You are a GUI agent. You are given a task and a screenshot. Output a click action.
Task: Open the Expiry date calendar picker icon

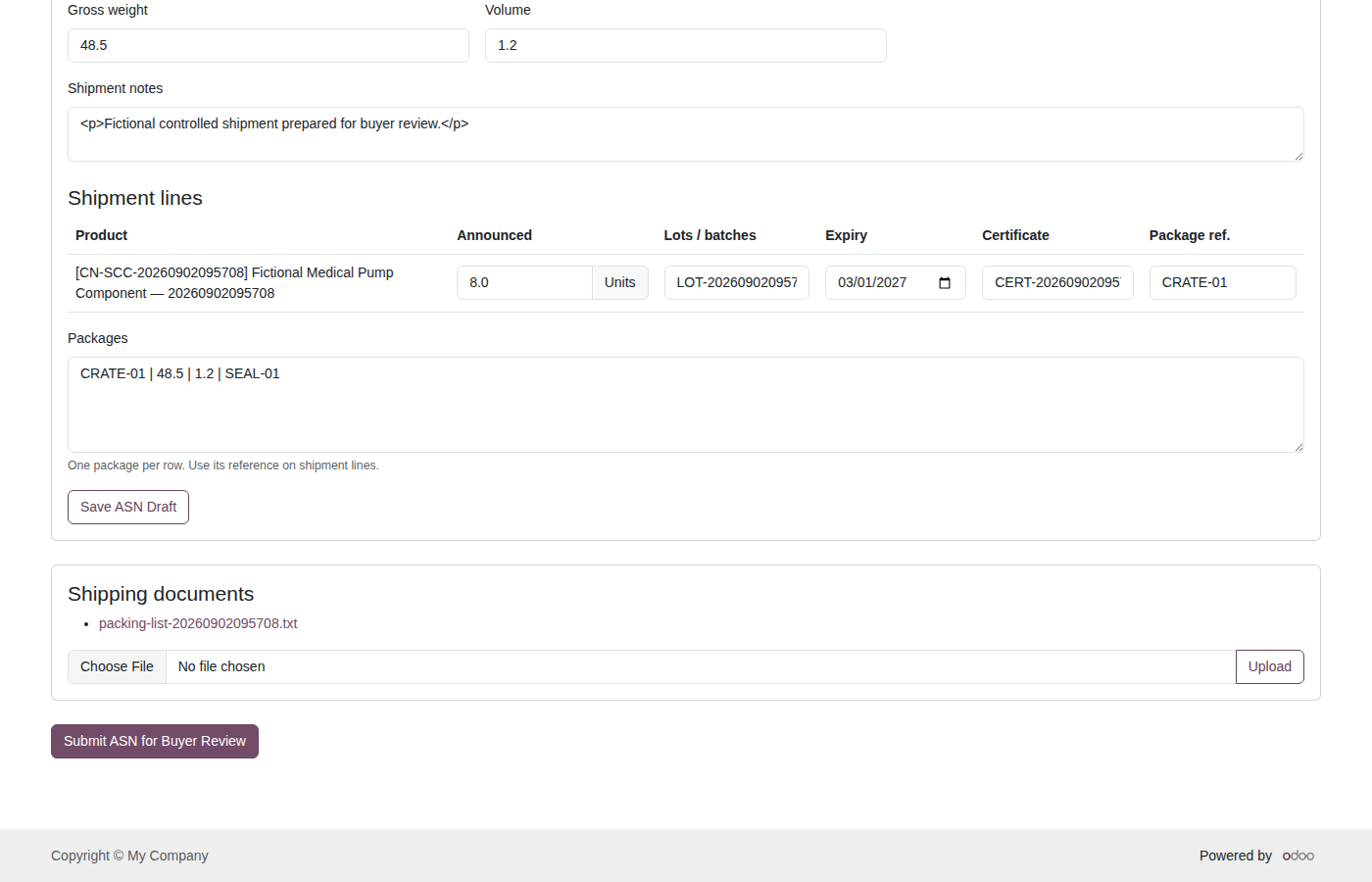tap(945, 283)
